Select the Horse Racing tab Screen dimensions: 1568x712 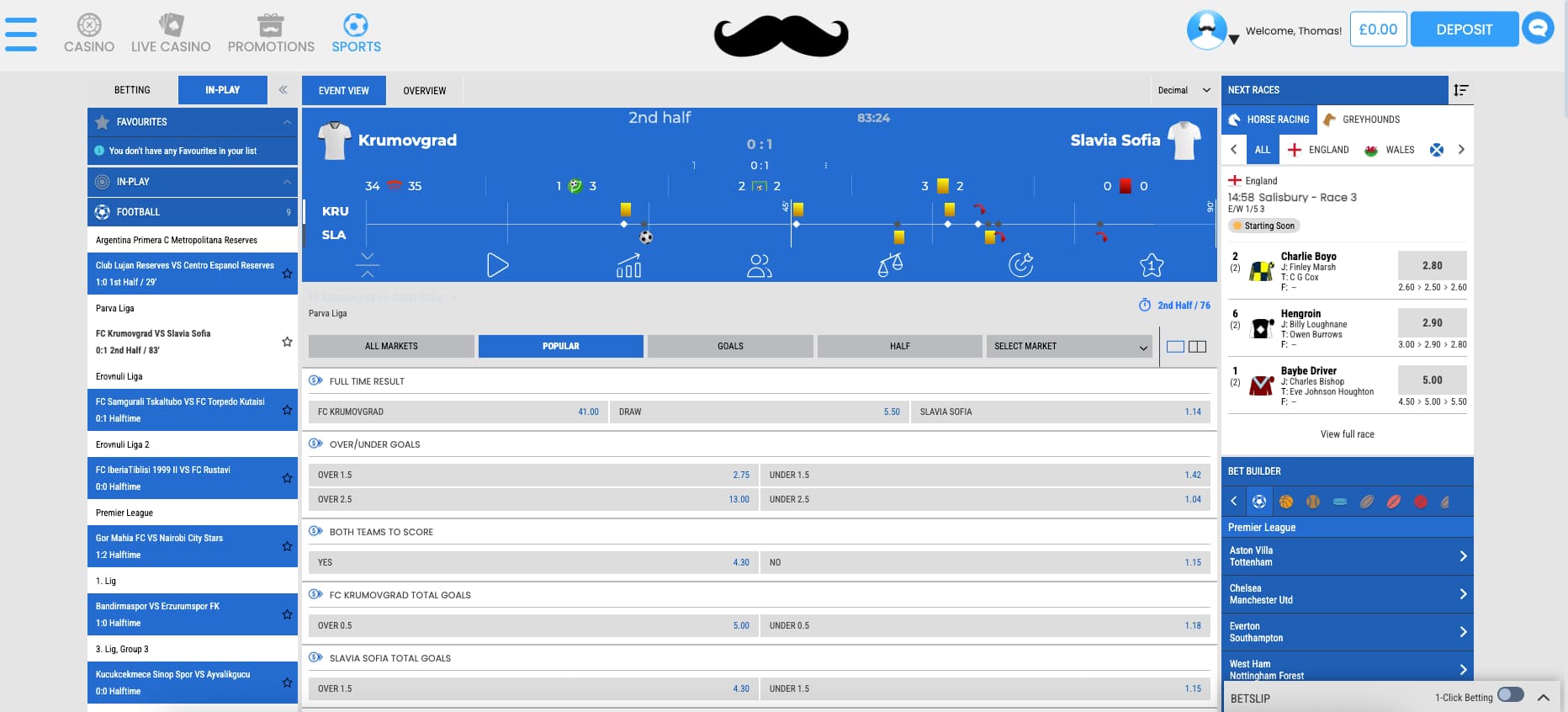coord(1269,120)
